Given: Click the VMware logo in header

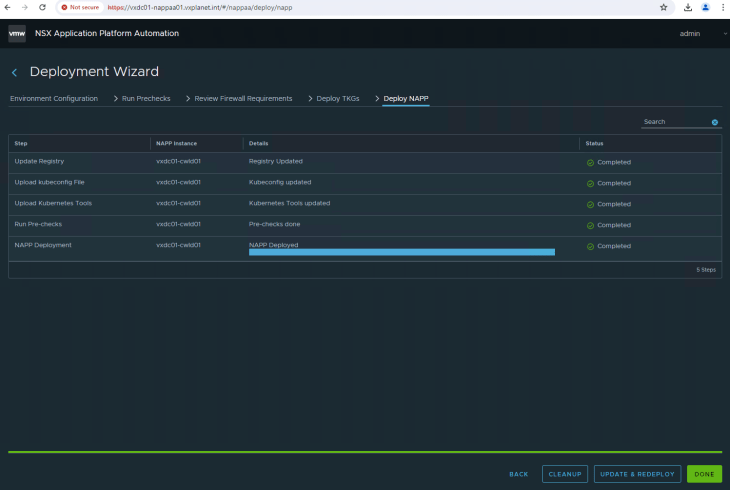Looking at the screenshot, I should point(17,33).
